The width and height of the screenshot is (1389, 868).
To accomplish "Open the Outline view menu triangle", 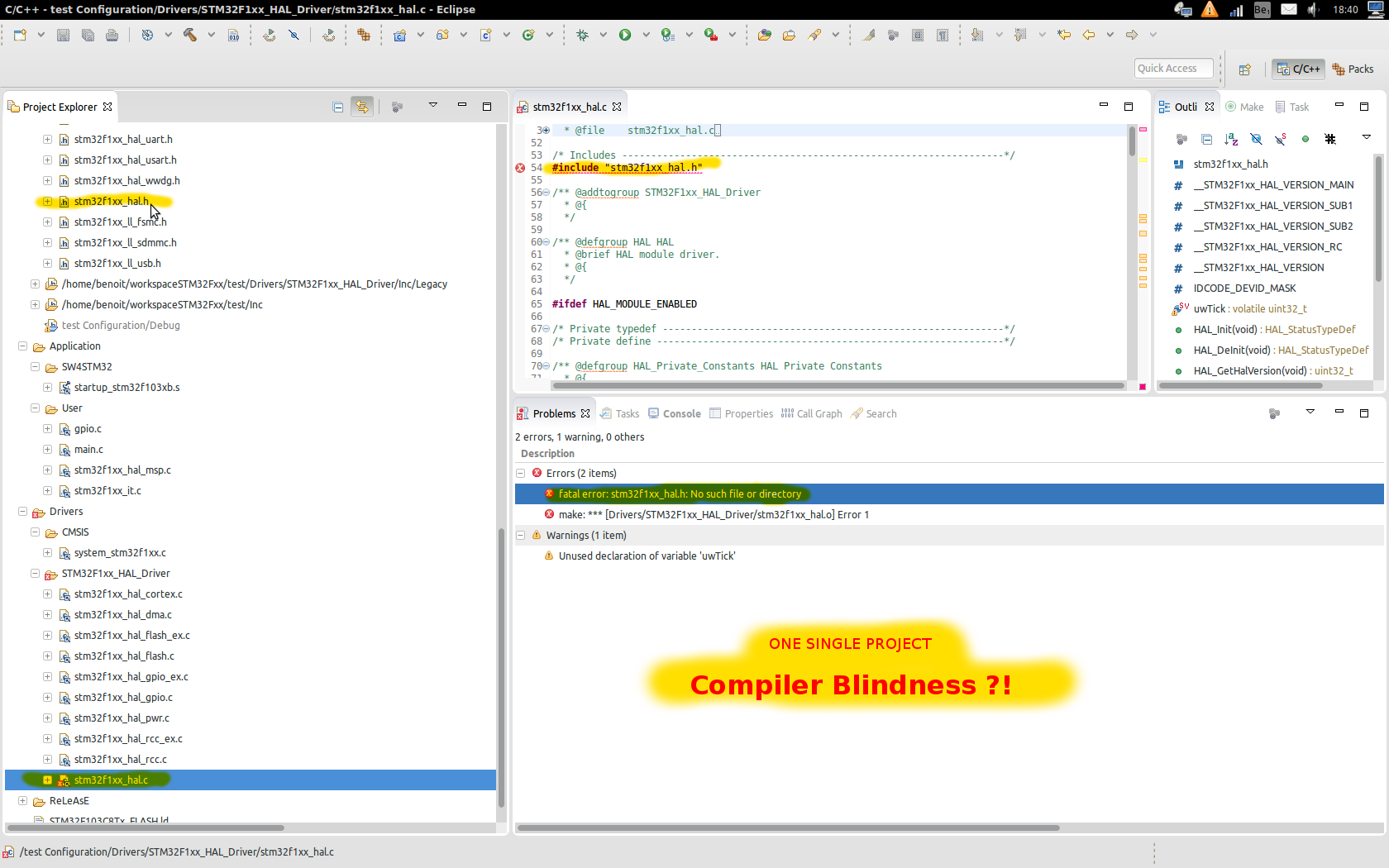I will point(1367,137).
